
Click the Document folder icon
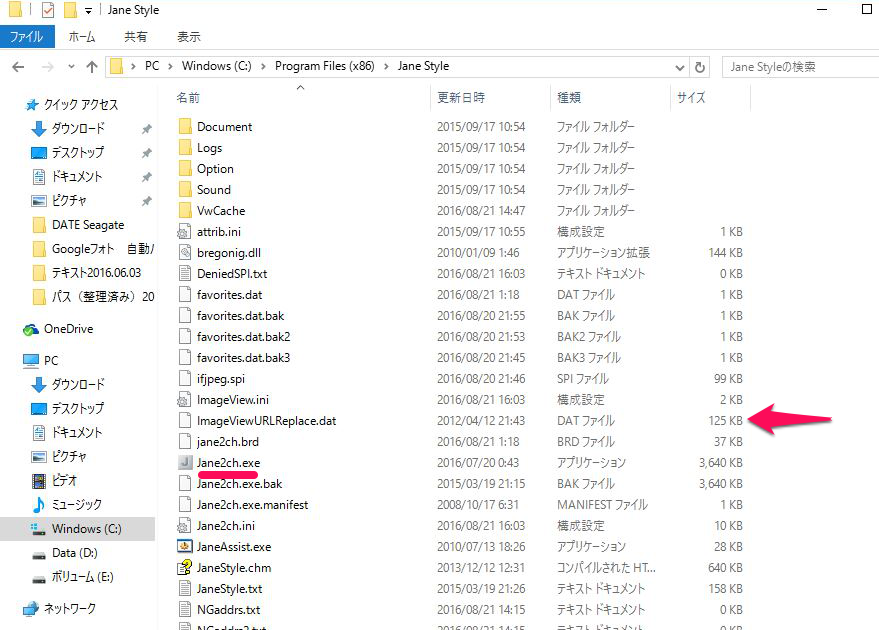coord(185,126)
